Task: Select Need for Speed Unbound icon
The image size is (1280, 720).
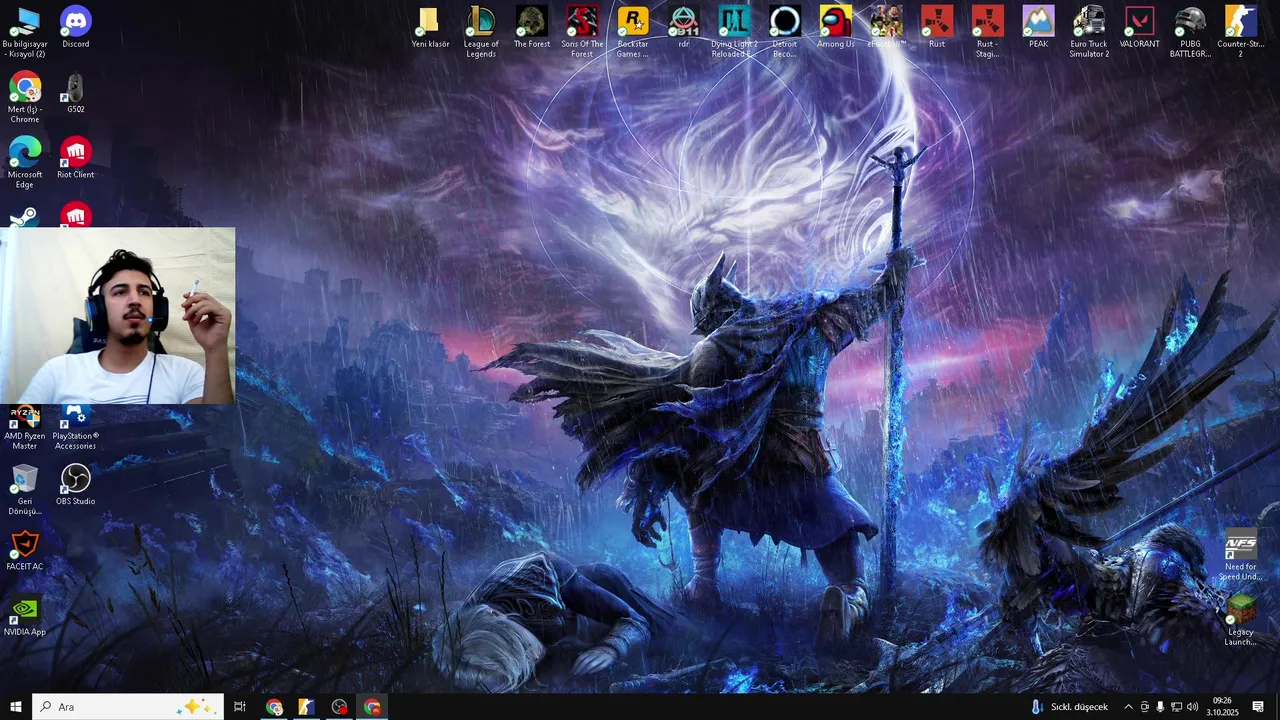Action: coord(1241,555)
